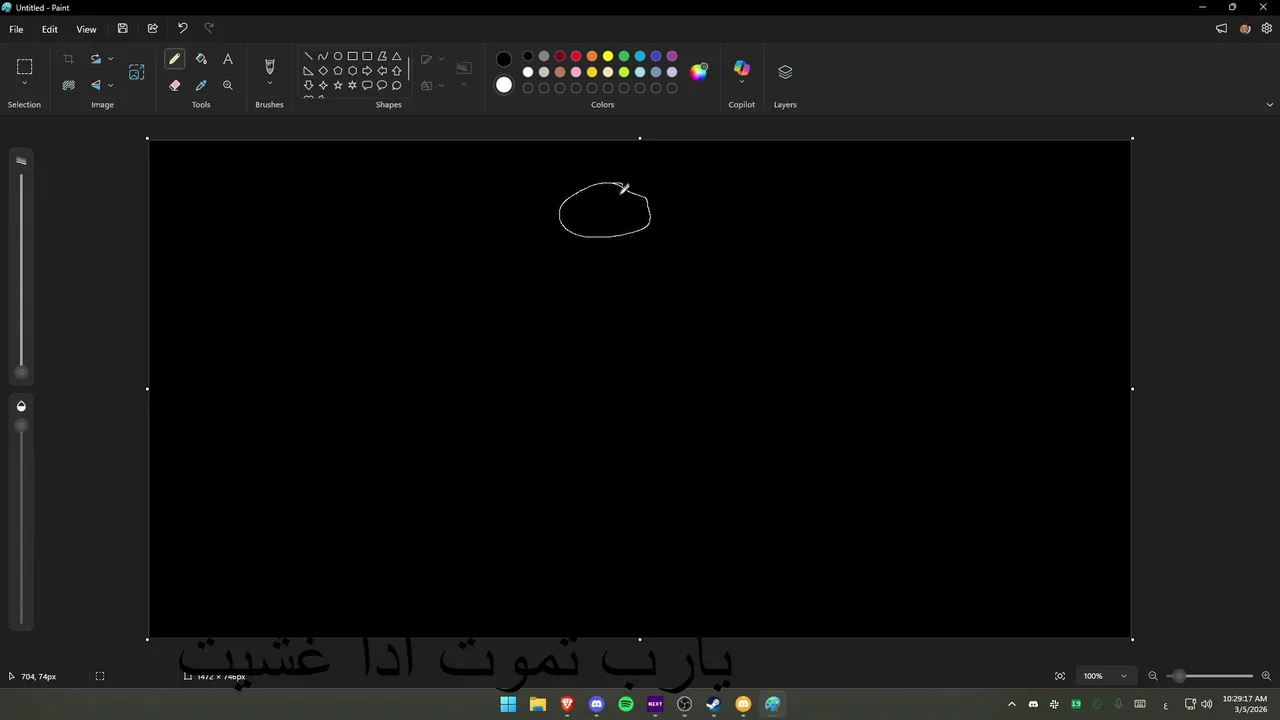Click the first empty custom color slot
The height and width of the screenshot is (720, 1280).
point(528,88)
